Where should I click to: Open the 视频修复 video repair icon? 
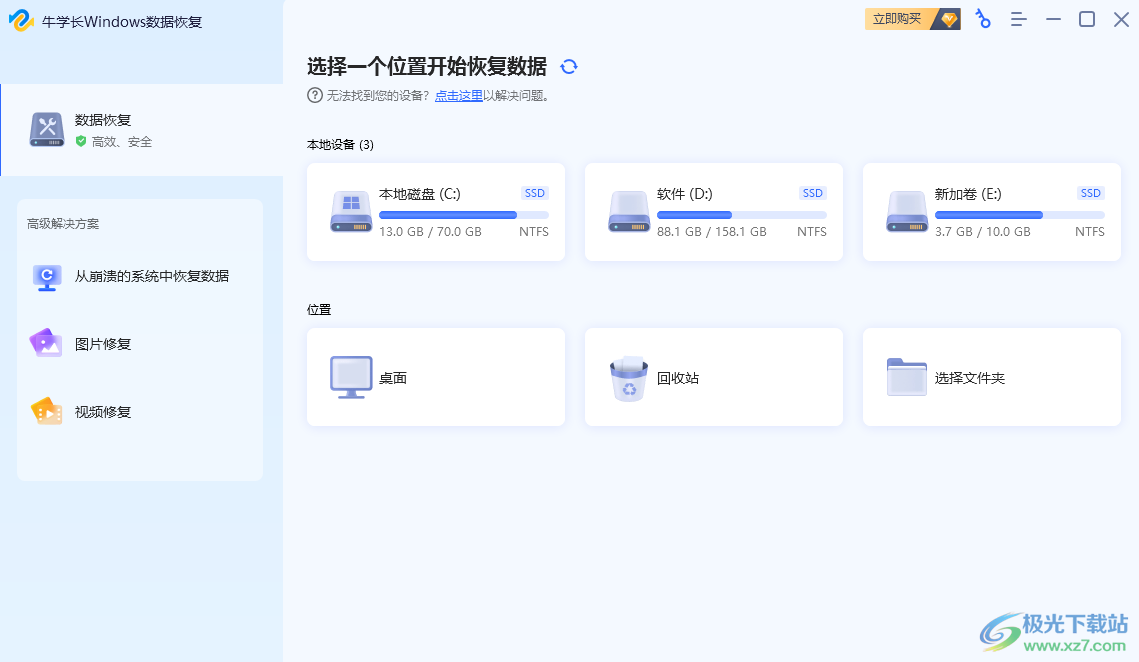tap(46, 411)
